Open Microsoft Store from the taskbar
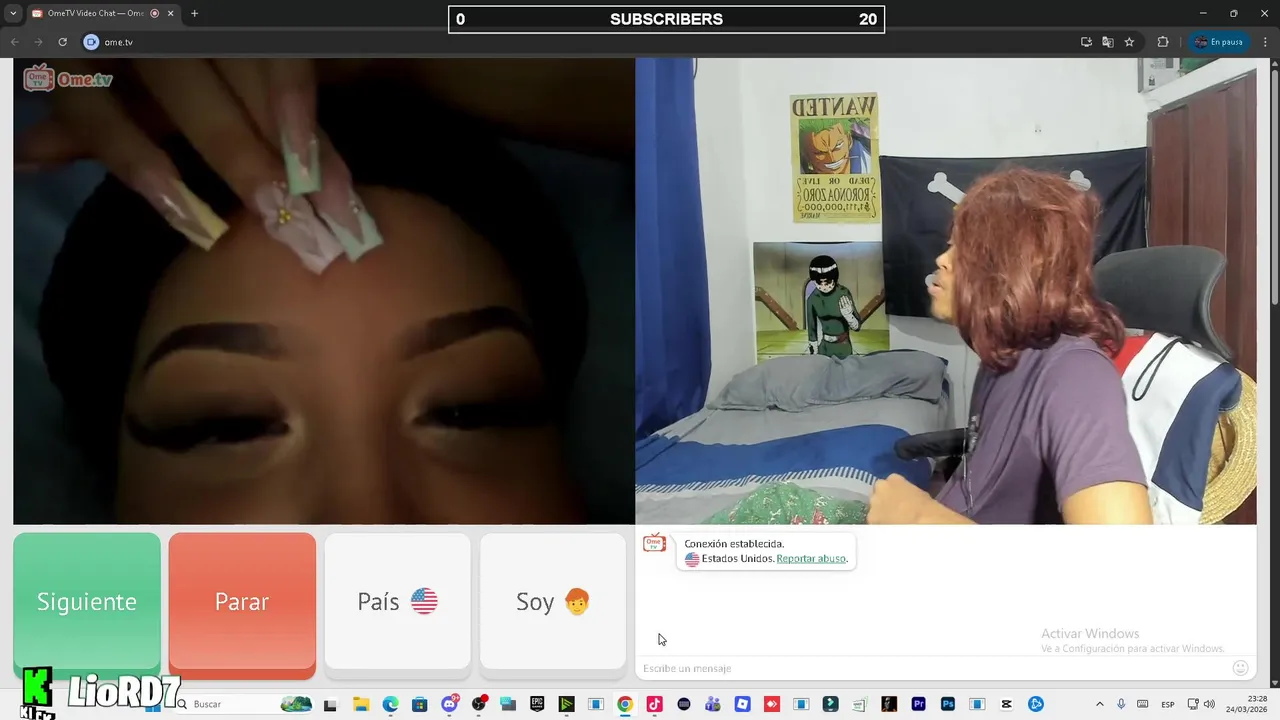 420,704
